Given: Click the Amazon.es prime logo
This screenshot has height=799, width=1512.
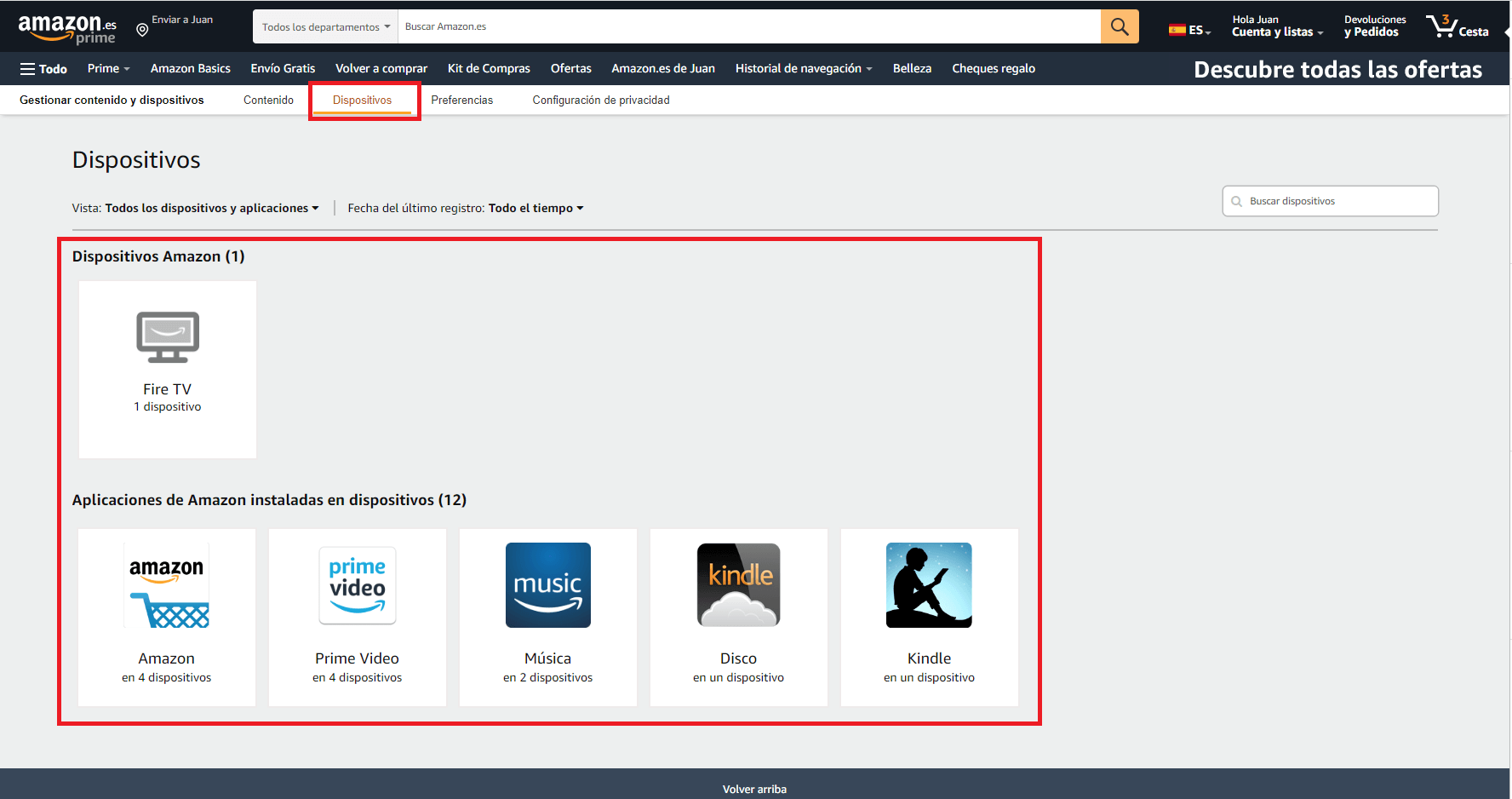Looking at the screenshot, I should pyautogui.click(x=67, y=29).
